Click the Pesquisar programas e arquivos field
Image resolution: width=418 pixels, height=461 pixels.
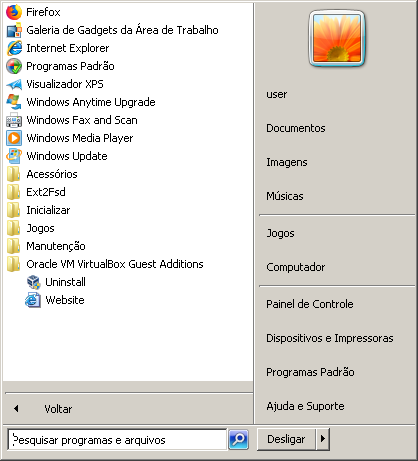(x=117, y=440)
